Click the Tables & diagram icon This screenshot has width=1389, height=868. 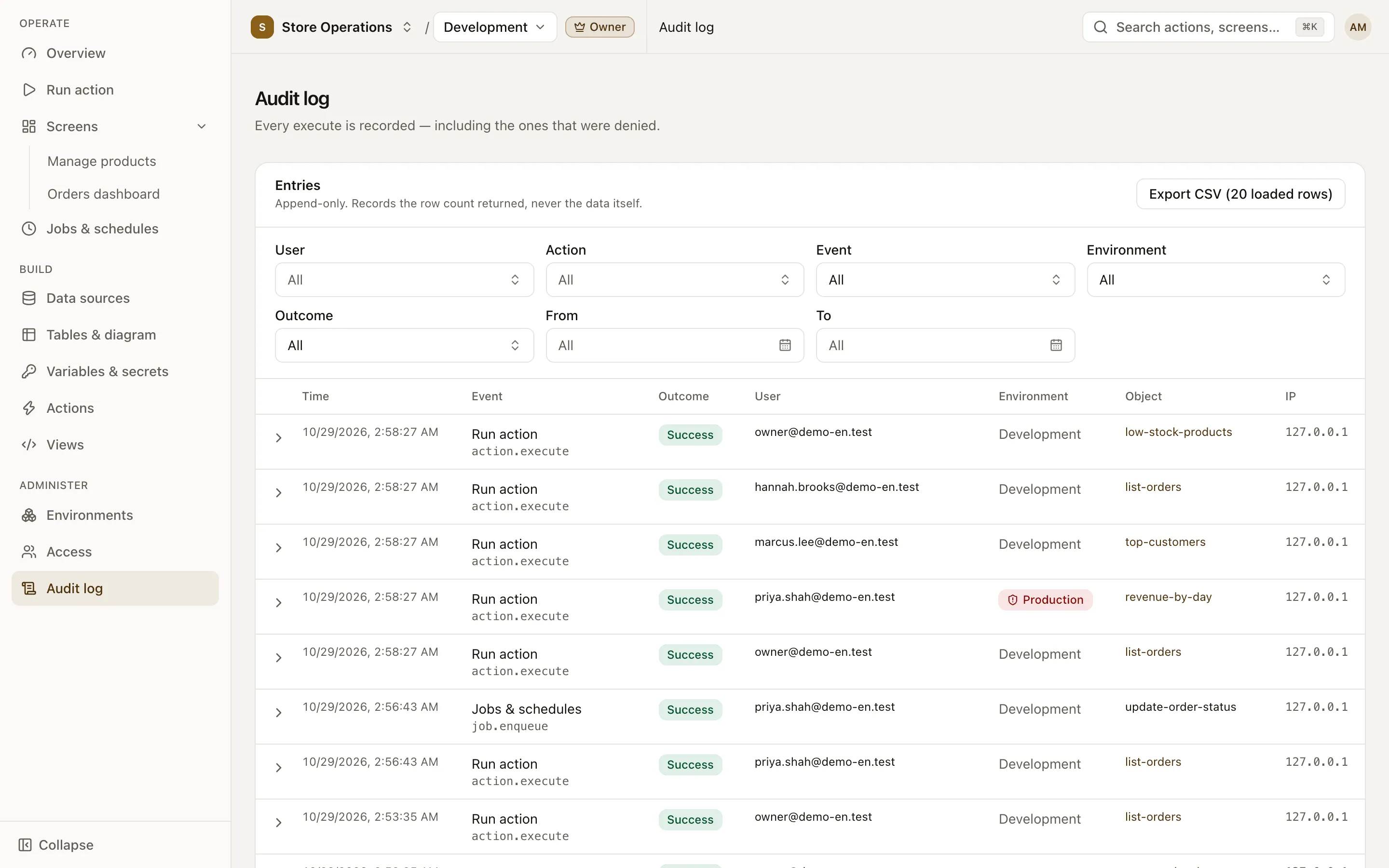click(29, 335)
